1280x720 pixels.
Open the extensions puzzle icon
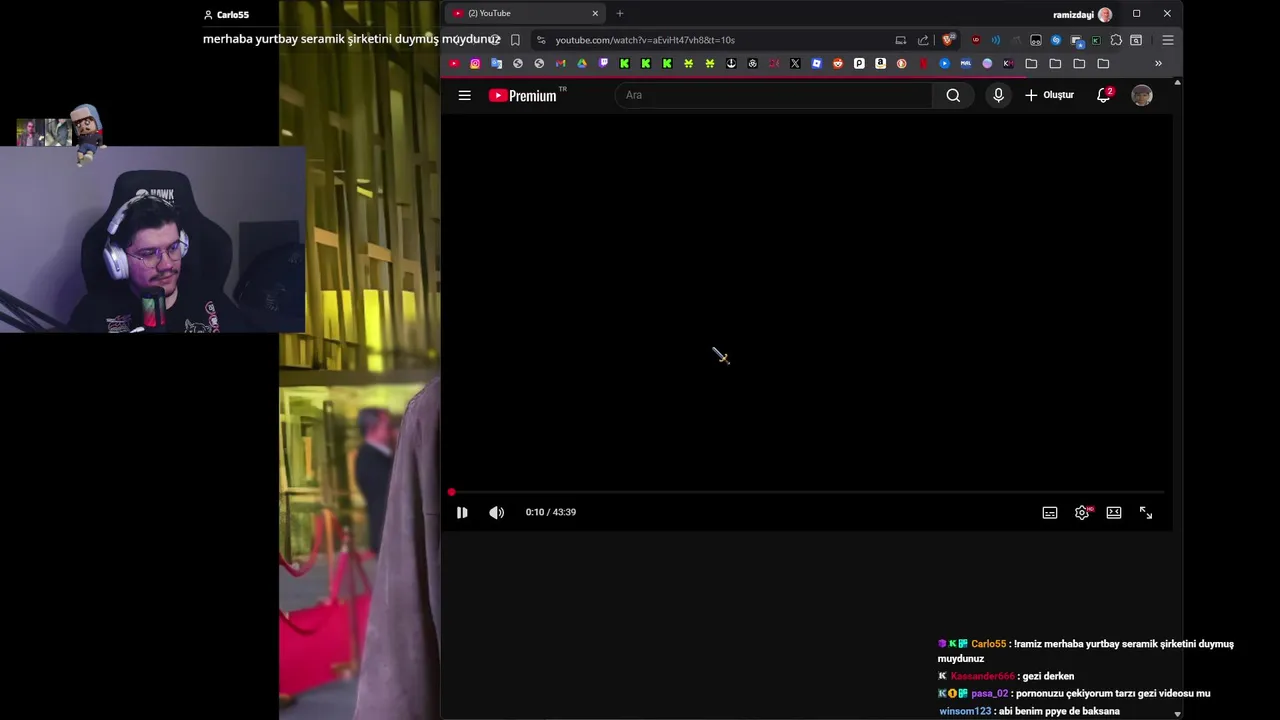pos(1116,40)
